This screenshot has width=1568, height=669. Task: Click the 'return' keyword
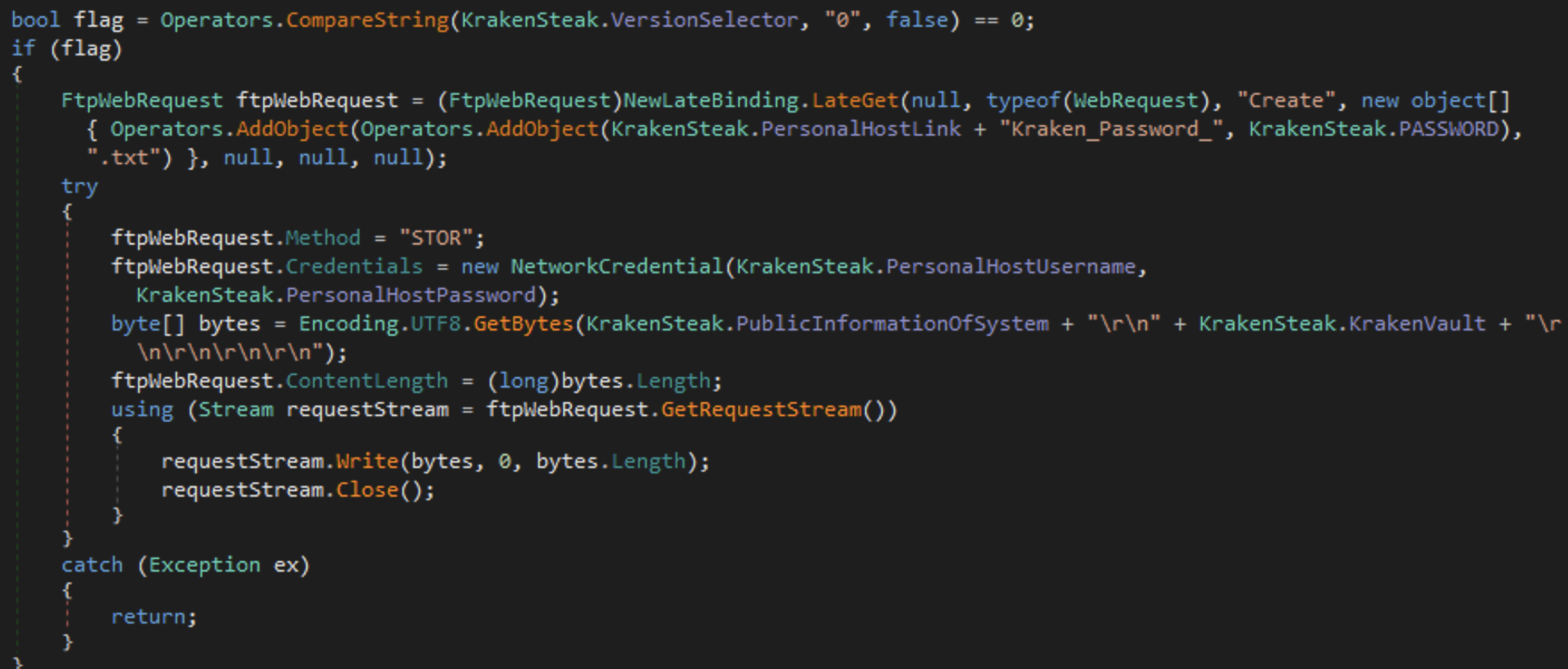[148, 617]
